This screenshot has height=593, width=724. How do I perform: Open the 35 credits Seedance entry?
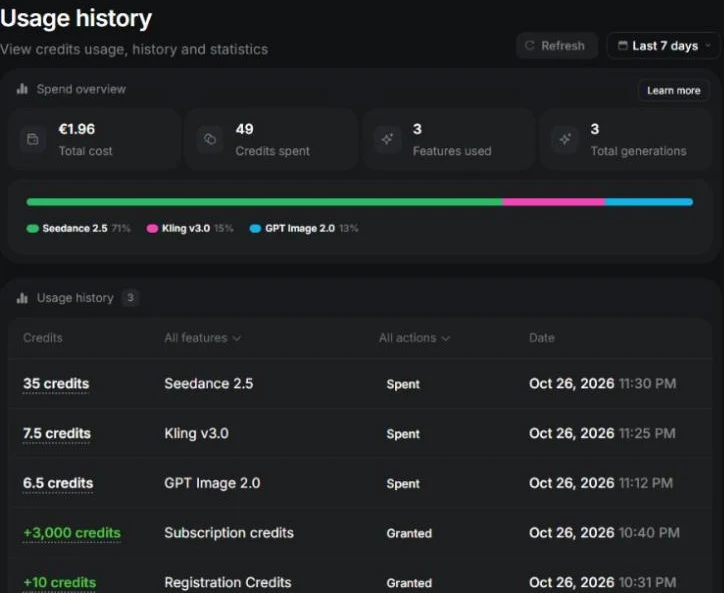(360, 384)
